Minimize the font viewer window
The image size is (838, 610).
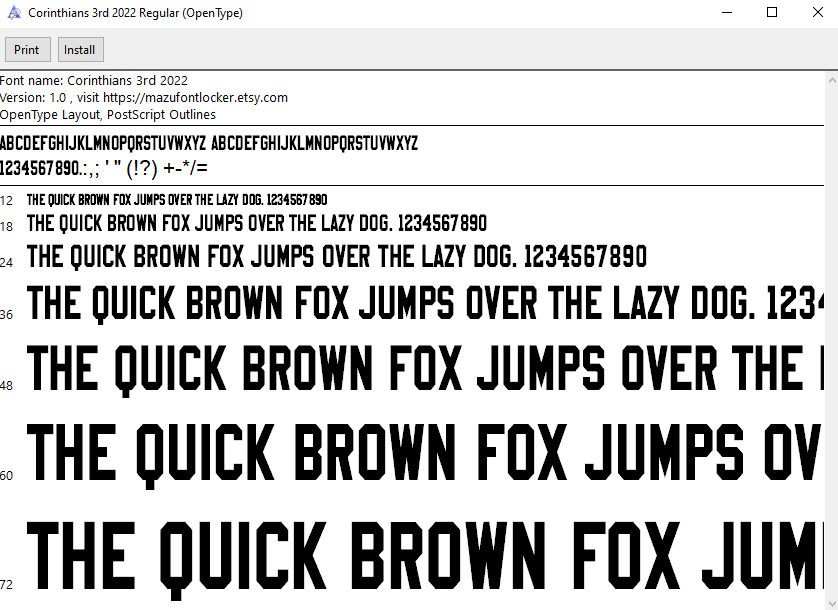coord(725,13)
